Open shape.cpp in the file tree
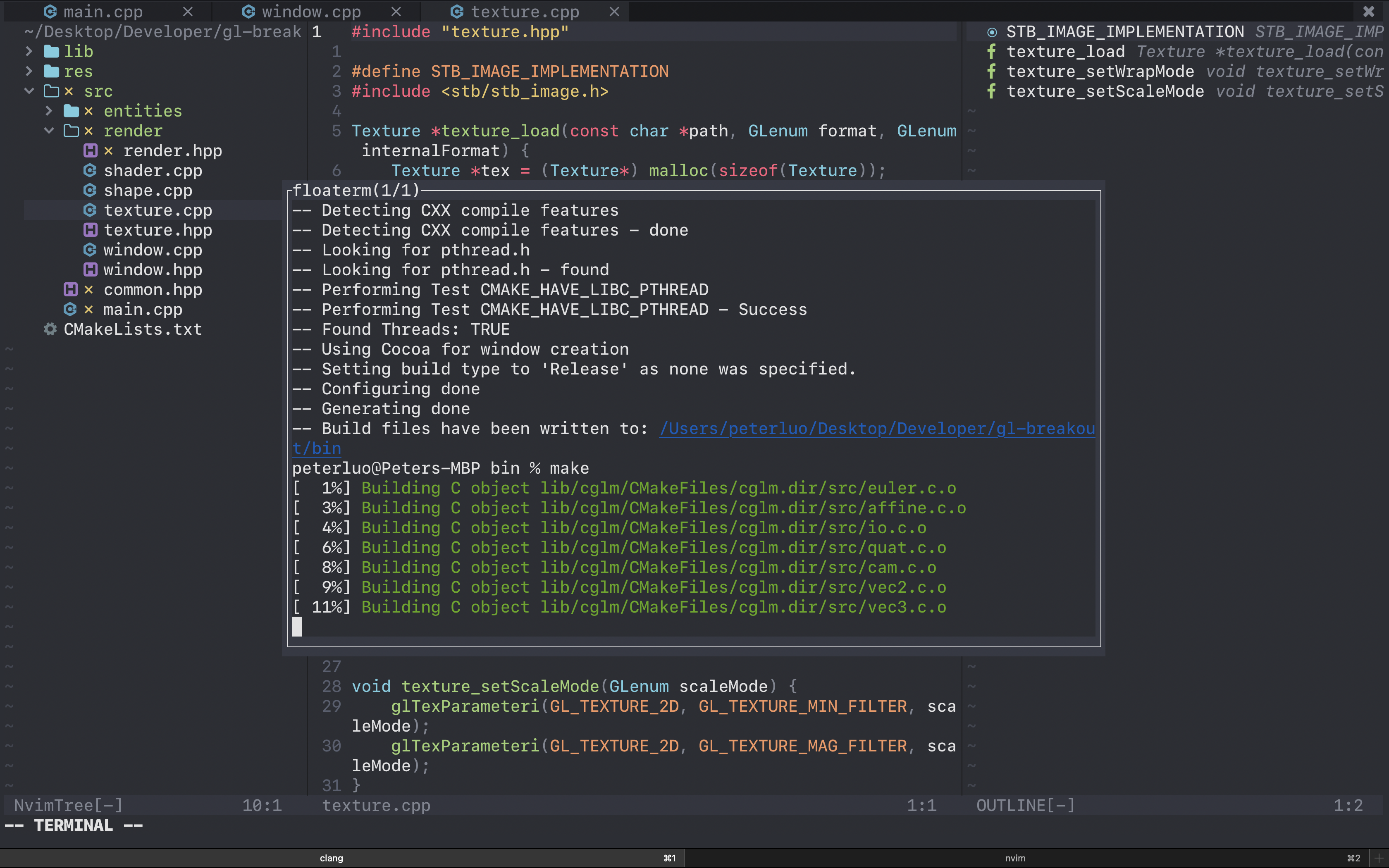 [148, 190]
